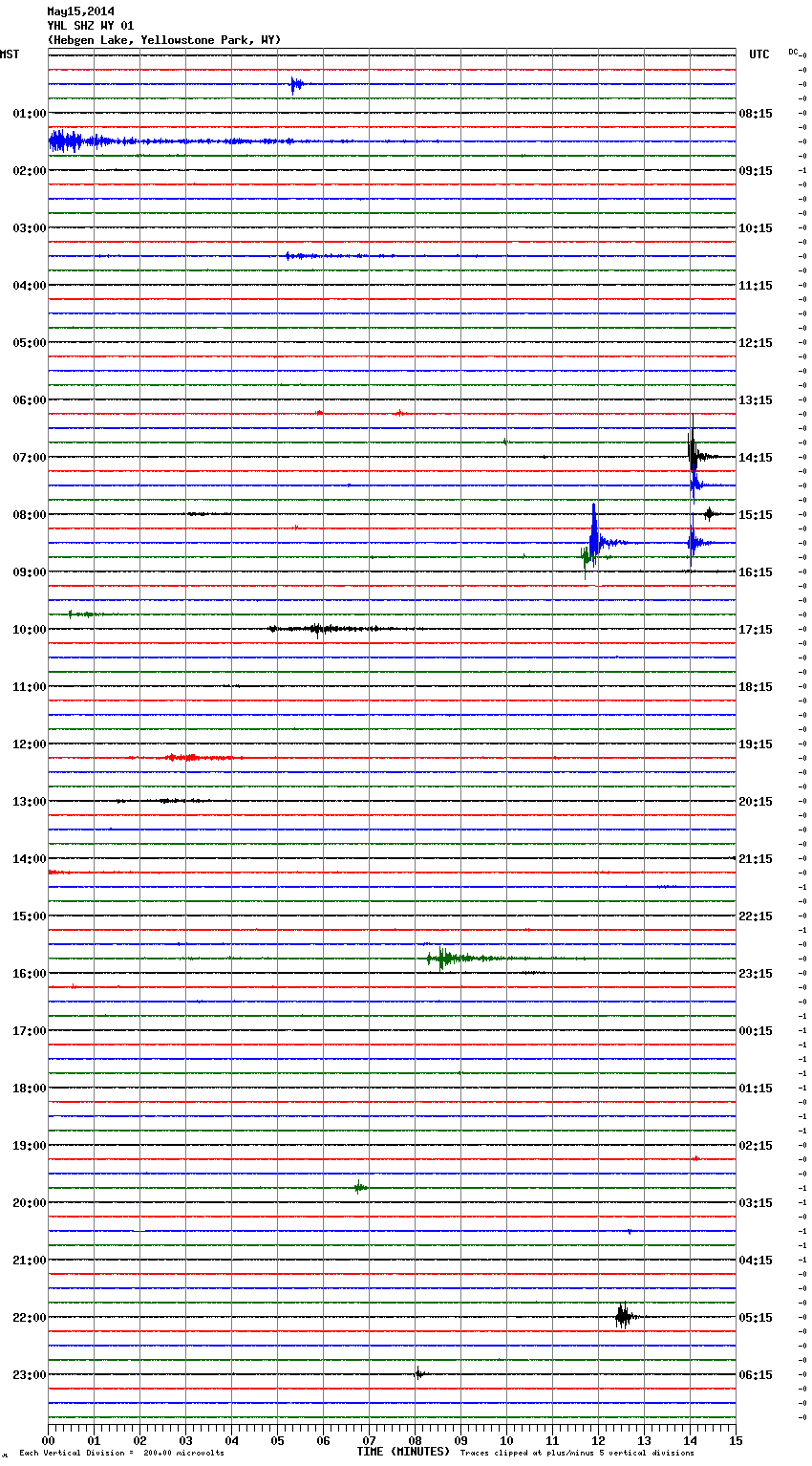Click the 13:15 UTC time label
The image size is (812, 1466).
756,400
